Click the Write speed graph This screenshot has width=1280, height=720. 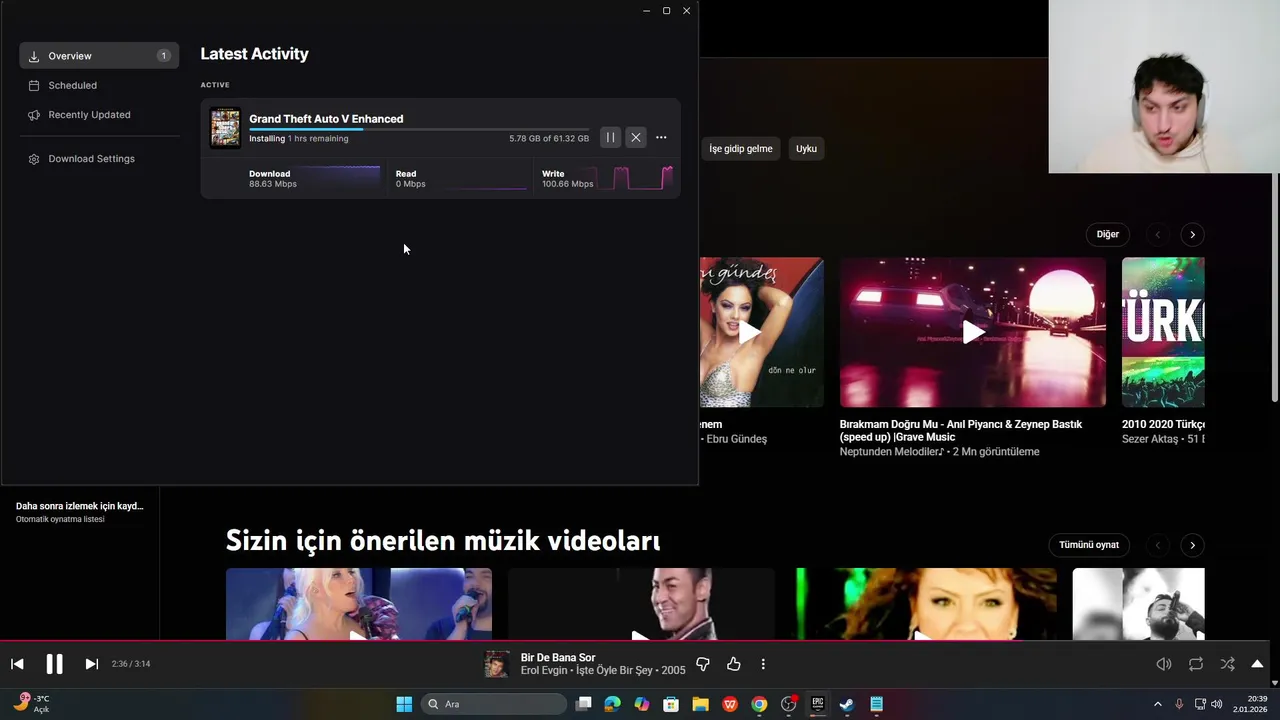coord(635,178)
